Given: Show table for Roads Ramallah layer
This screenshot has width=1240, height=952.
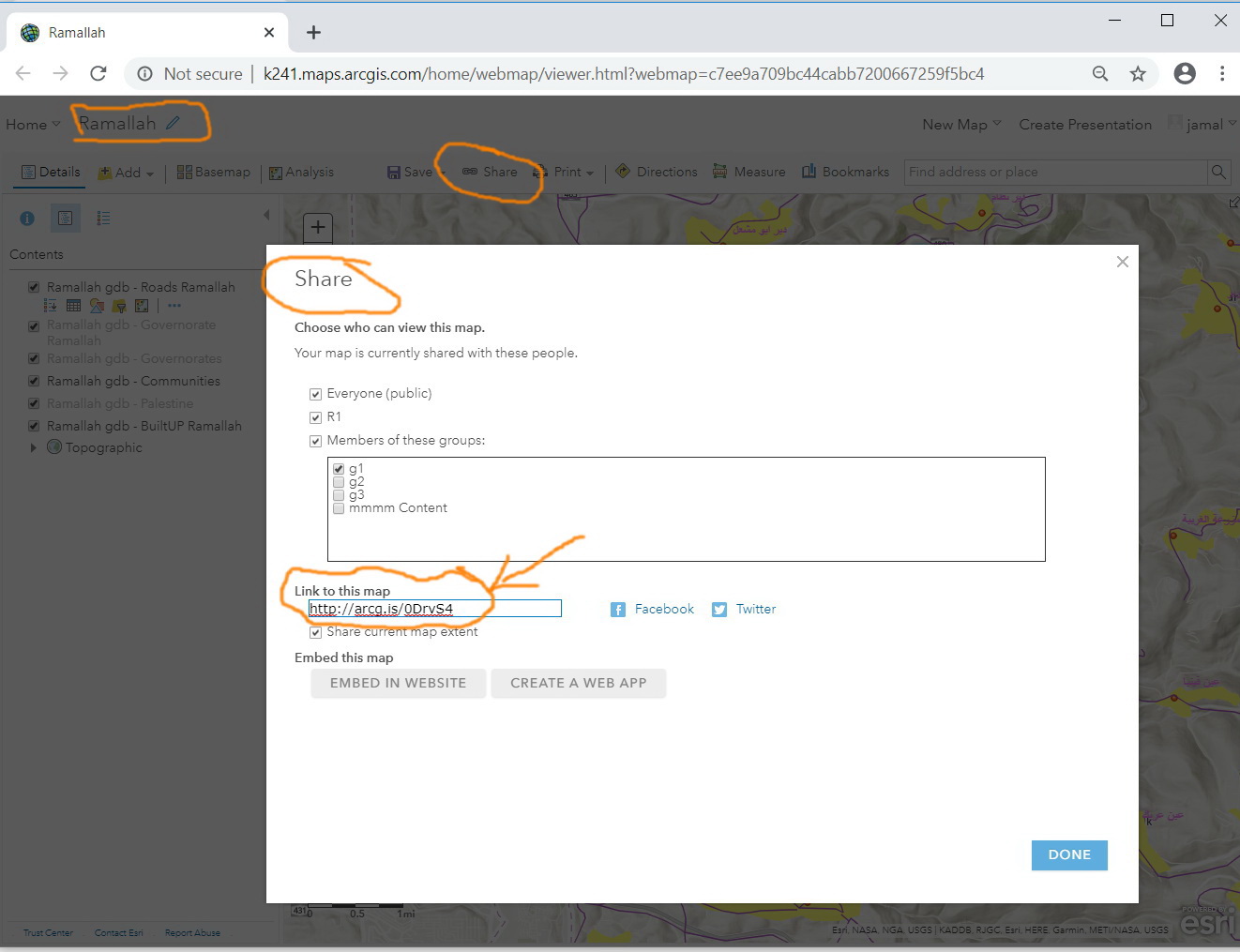Looking at the screenshot, I should (73, 305).
